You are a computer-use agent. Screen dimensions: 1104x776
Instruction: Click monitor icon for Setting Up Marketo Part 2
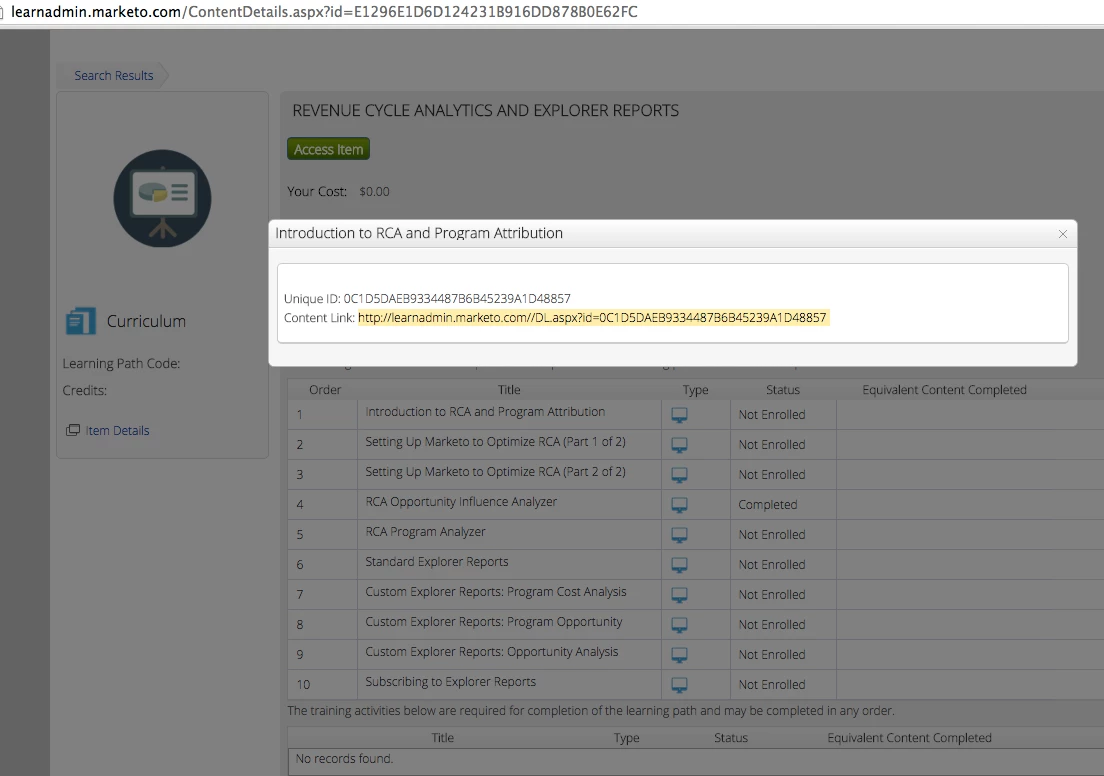coord(679,475)
